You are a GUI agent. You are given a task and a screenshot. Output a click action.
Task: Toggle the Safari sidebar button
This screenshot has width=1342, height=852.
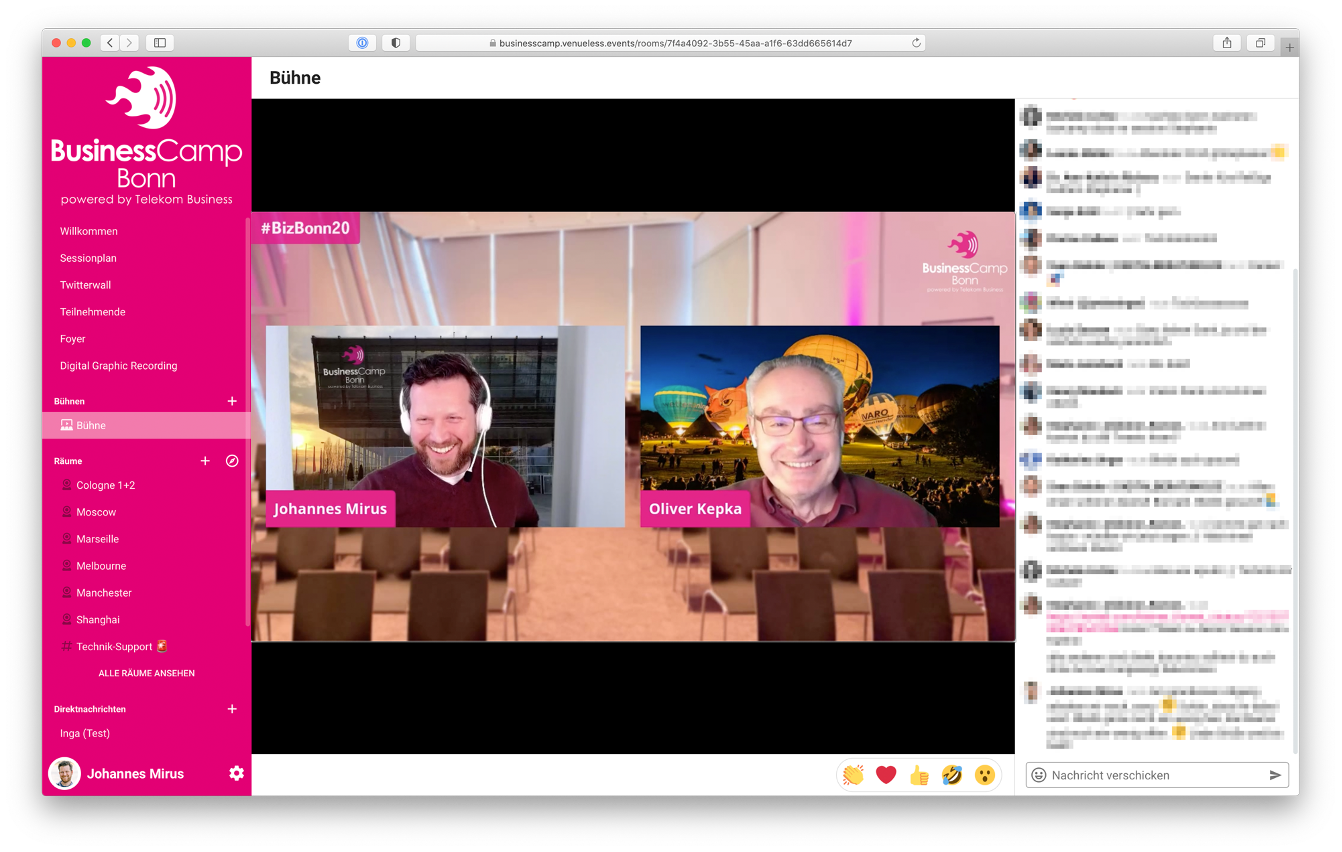(159, 43)
